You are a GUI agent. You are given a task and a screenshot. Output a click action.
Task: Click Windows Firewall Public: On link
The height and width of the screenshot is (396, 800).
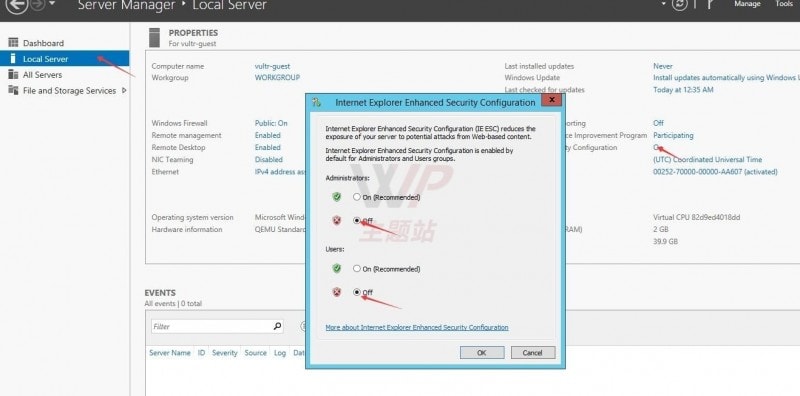(271, 123)
